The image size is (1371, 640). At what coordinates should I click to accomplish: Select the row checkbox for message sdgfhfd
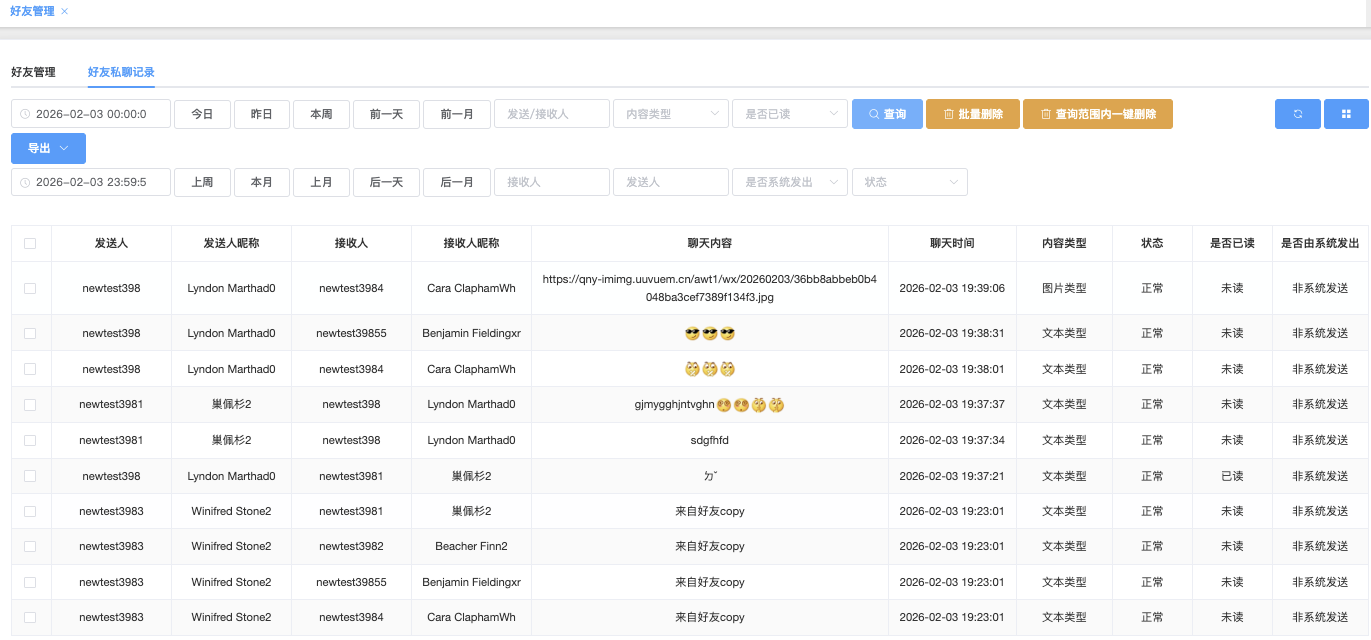pyautogui.click(x=30, y=440)
